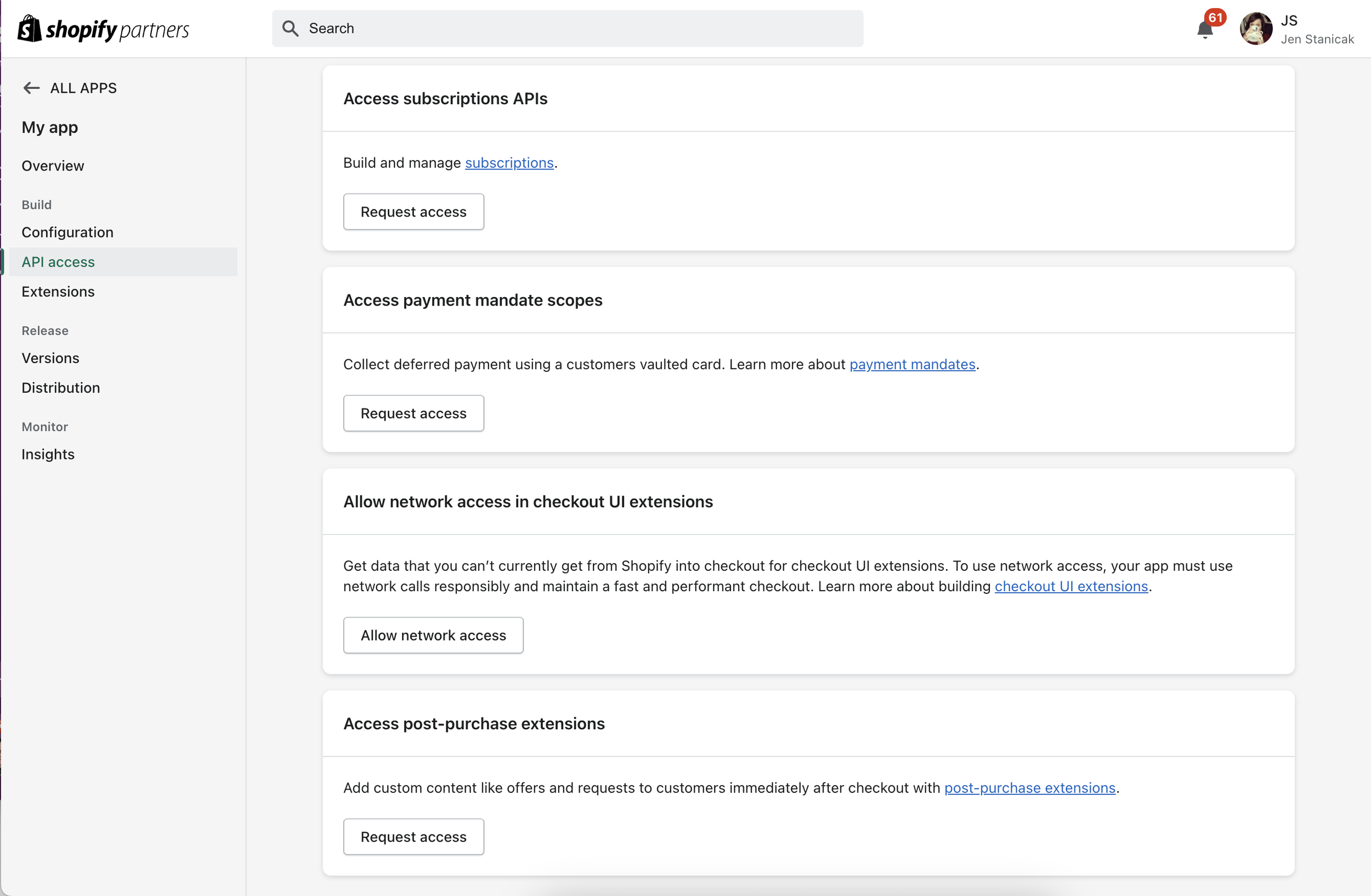This screenshot has height=896, width=1371.
Task: View Insights under Monitor
Action: point(48,455)
